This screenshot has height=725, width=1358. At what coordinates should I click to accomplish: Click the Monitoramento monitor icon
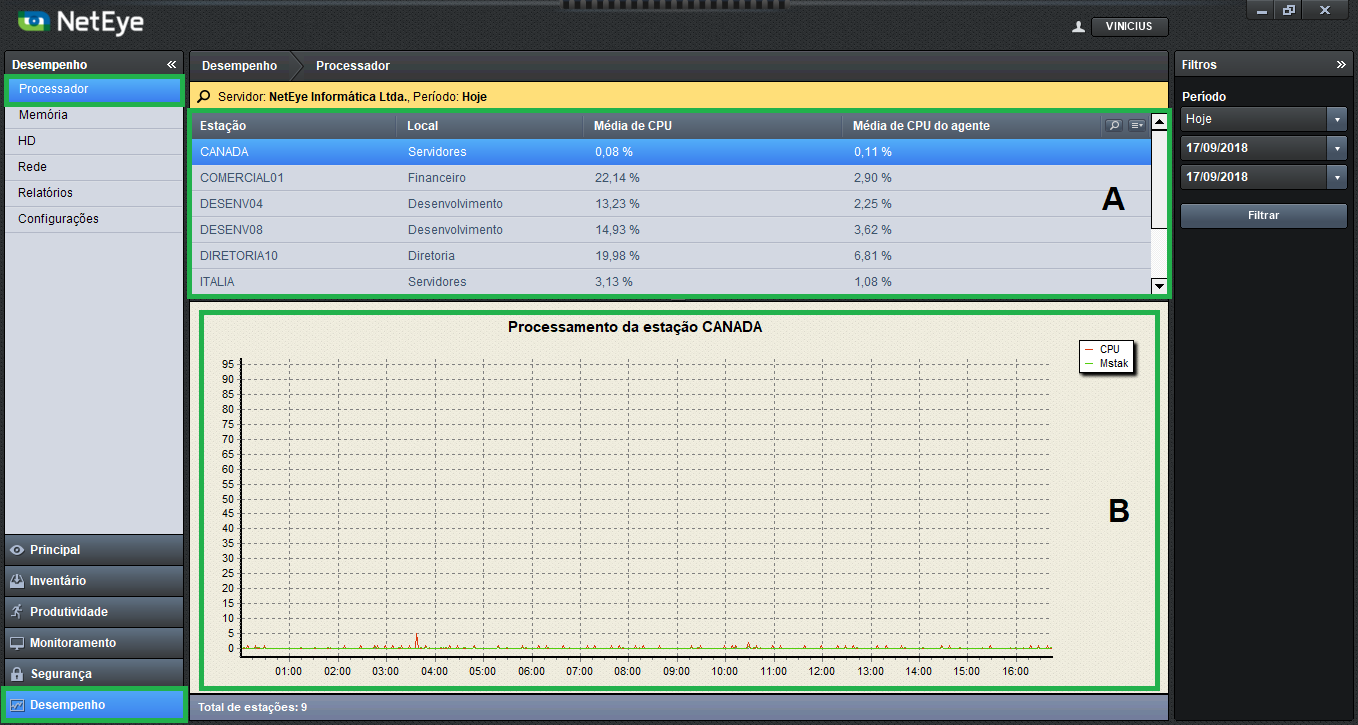point(17,643)
